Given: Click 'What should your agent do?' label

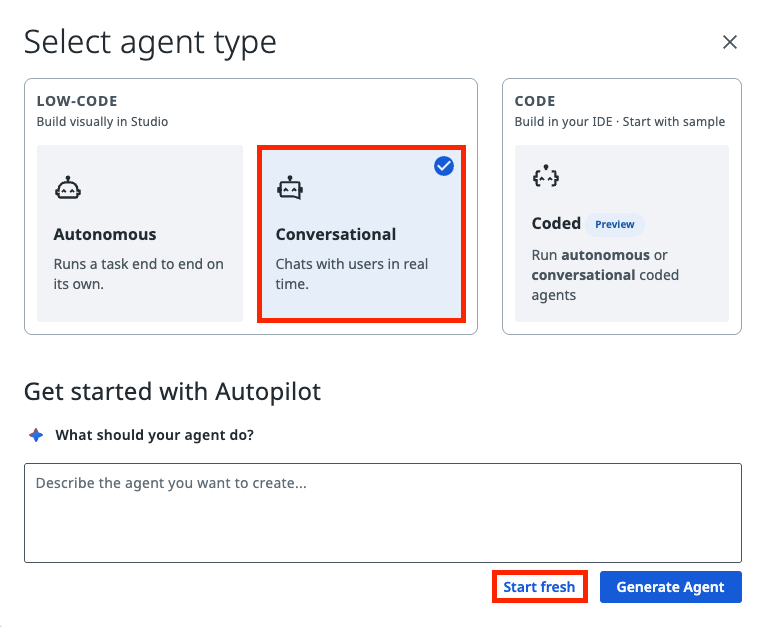Looking at the screenshot, I should (x=154, y=435).
